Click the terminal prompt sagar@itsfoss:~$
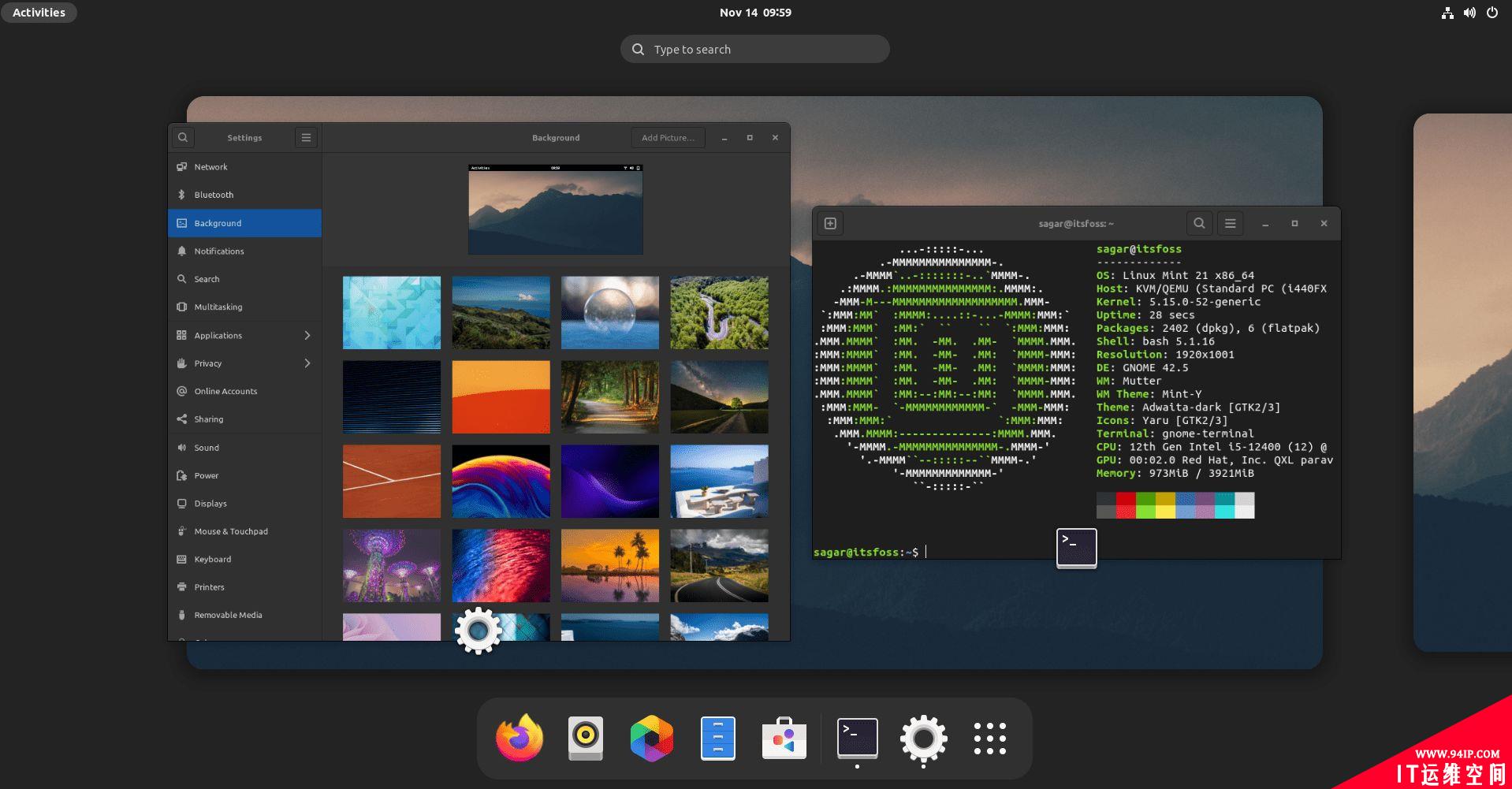The height and width of the screenshot is (789, 1512). 866,553
